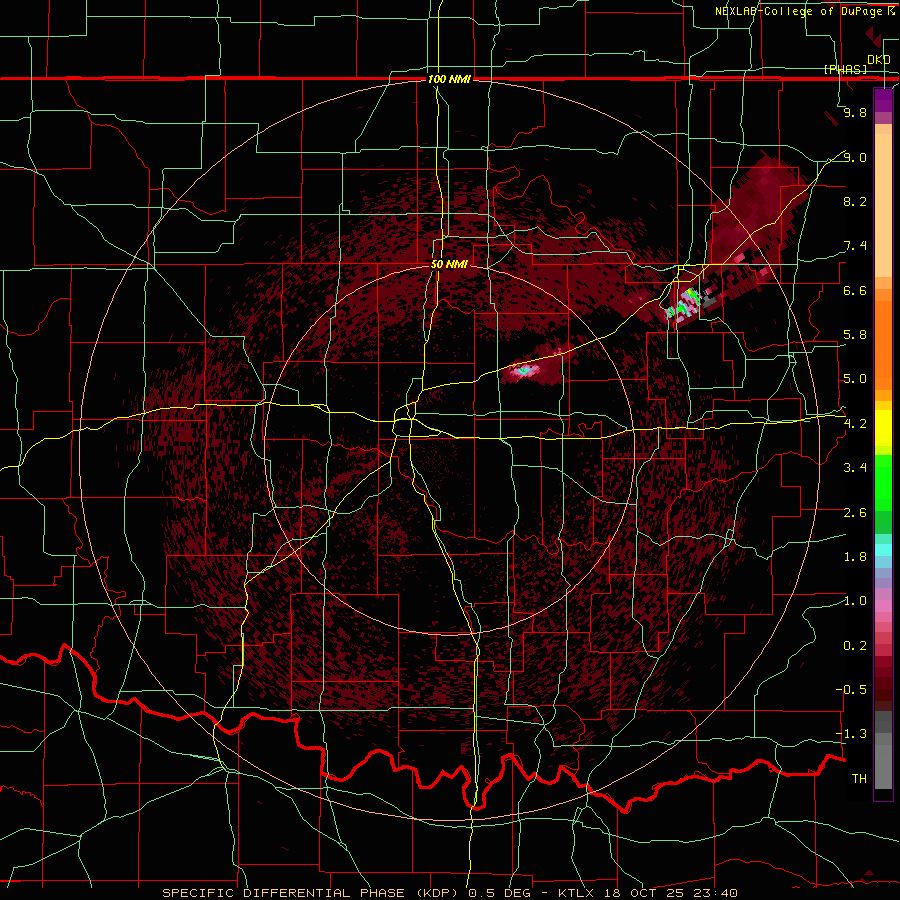900x900 pixels.
Task: Click the -0.5 scale value
Action: click(852, 690)
